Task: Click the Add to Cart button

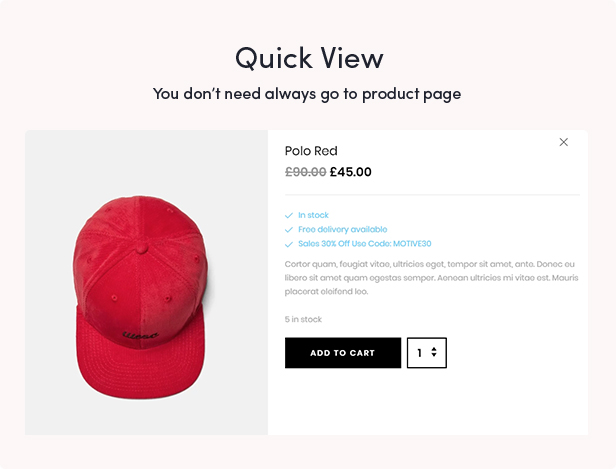Action: pos(342,353)
